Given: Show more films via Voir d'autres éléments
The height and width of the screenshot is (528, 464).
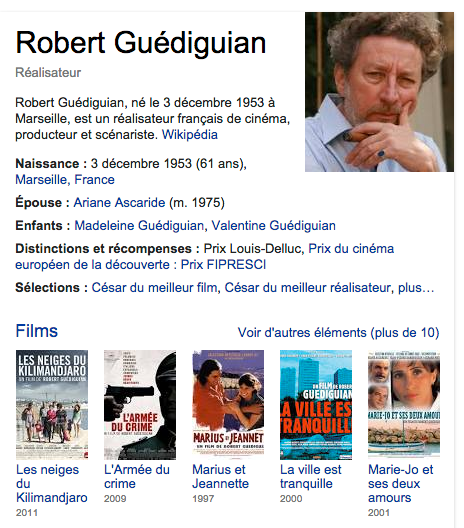Looking at the screenshot, I should (x=338, y=333).
